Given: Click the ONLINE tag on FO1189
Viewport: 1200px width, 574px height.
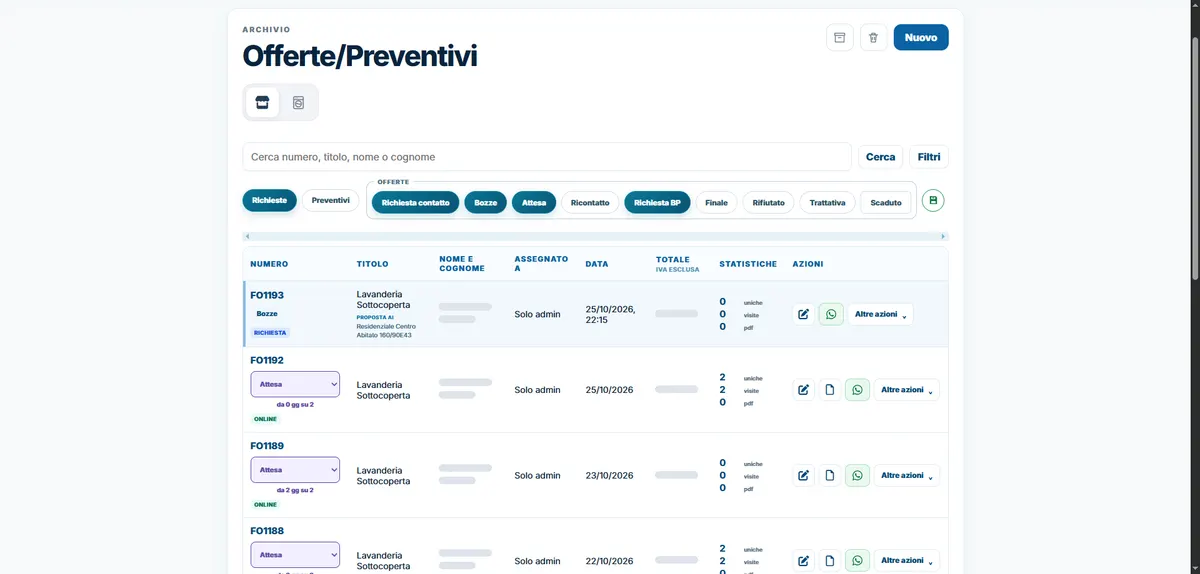Looking at the screenshot, I should (265, 505).
